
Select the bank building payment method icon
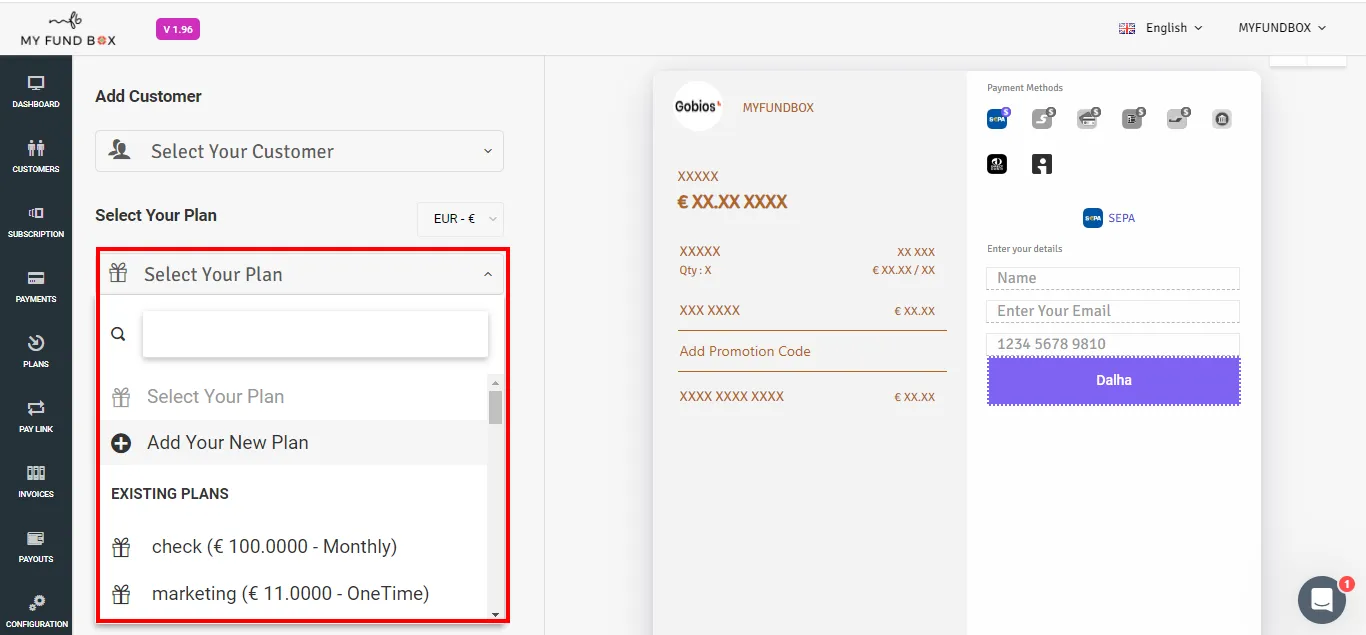[x=1221, y=120]
